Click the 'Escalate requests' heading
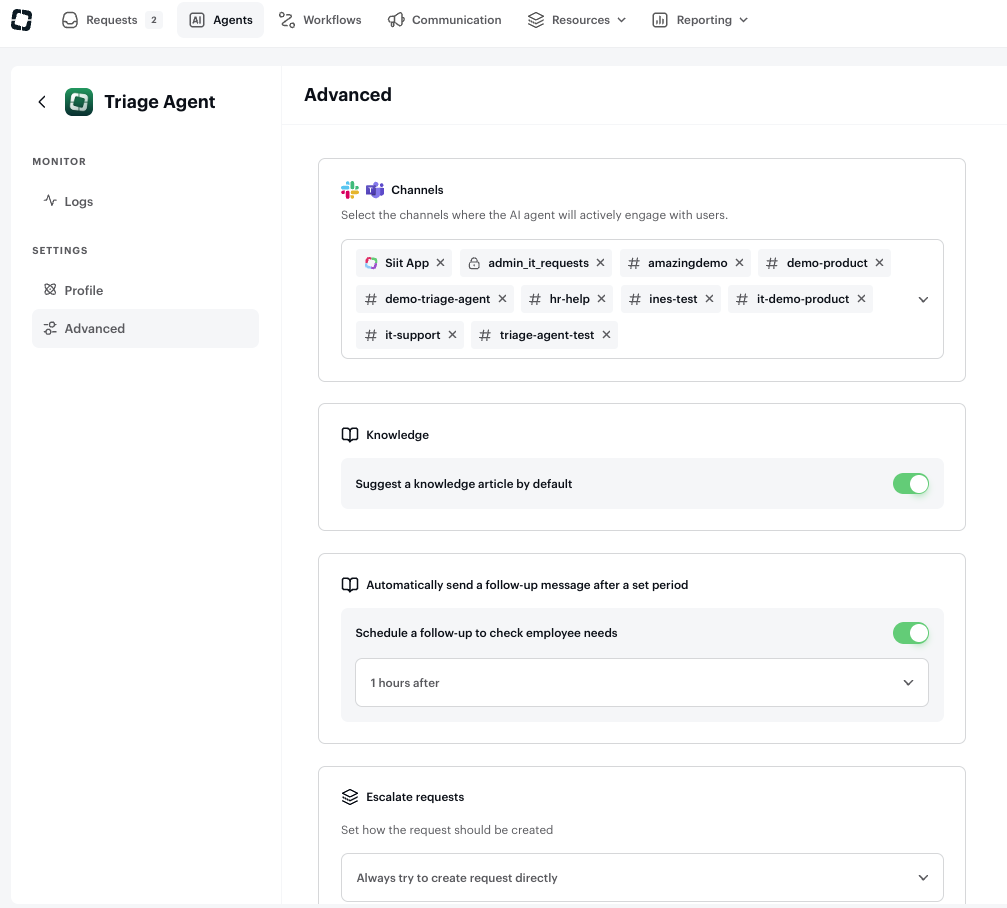The image size is (1007, 908). pos(415,797)
